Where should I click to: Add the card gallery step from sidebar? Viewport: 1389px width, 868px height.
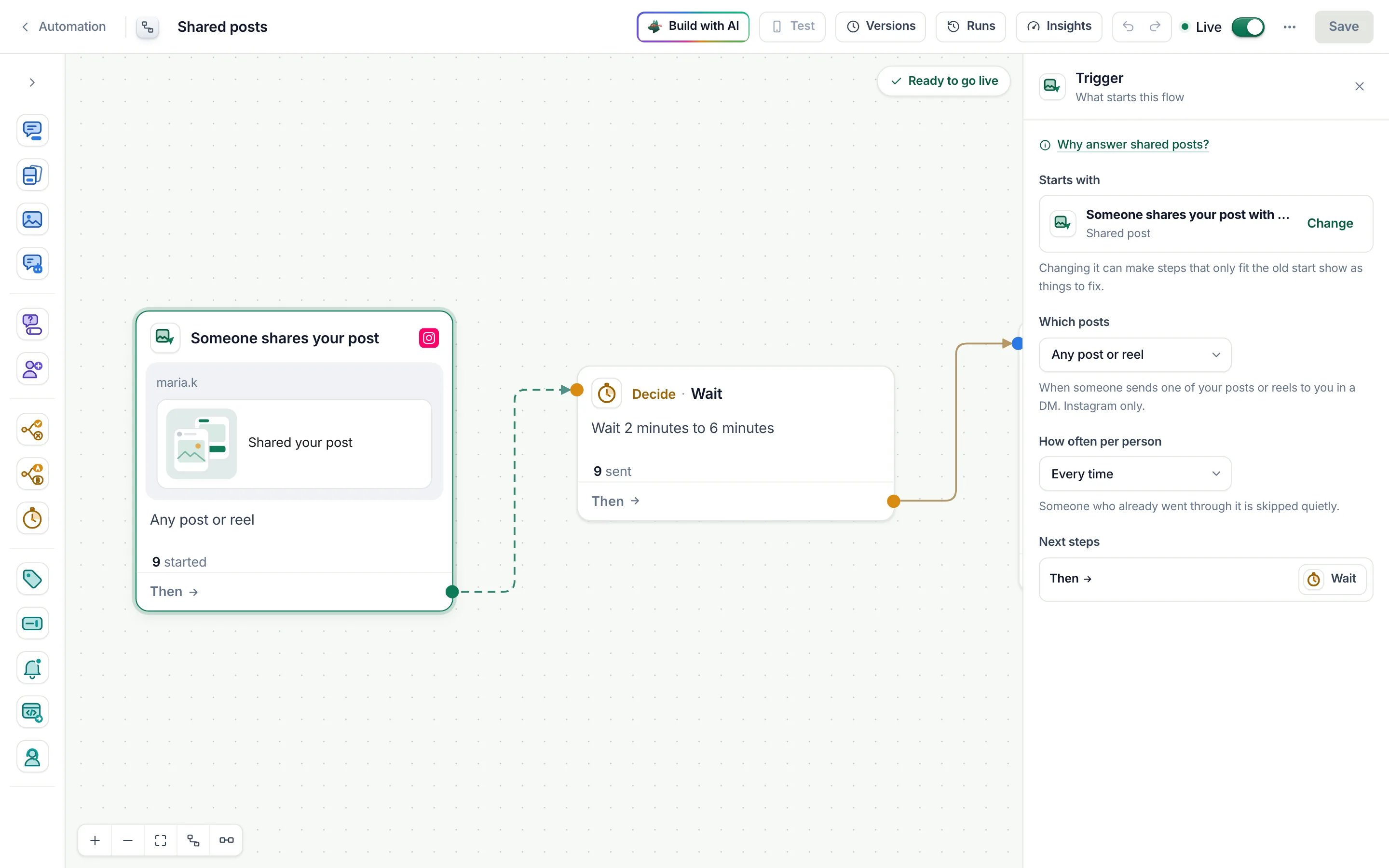[32, 175]
